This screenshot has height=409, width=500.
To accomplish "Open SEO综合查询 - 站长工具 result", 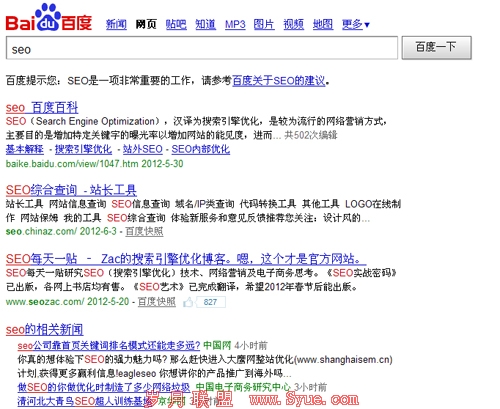I will click(x=71, y=190).
